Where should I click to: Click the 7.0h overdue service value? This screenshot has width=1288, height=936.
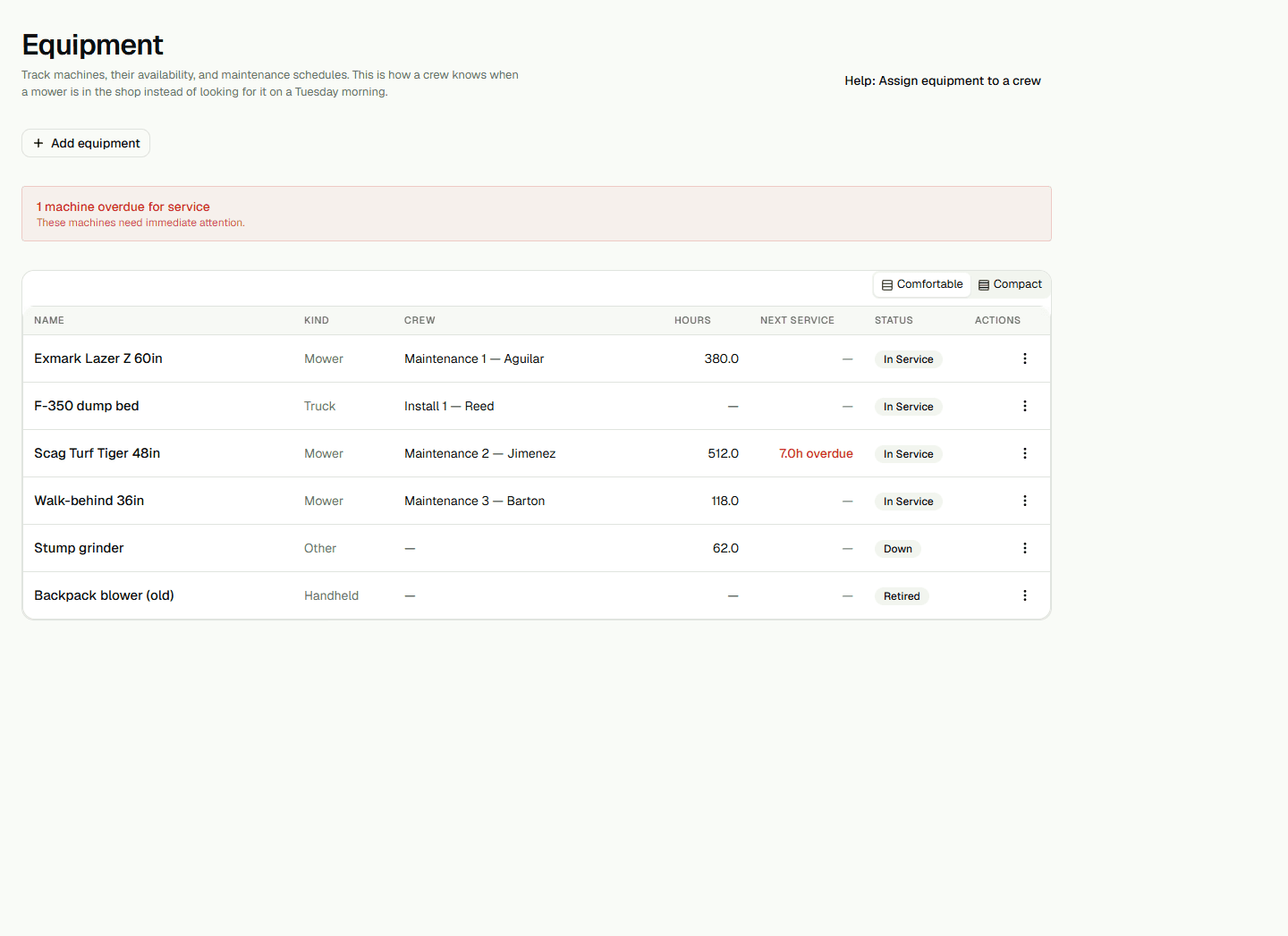816,453
